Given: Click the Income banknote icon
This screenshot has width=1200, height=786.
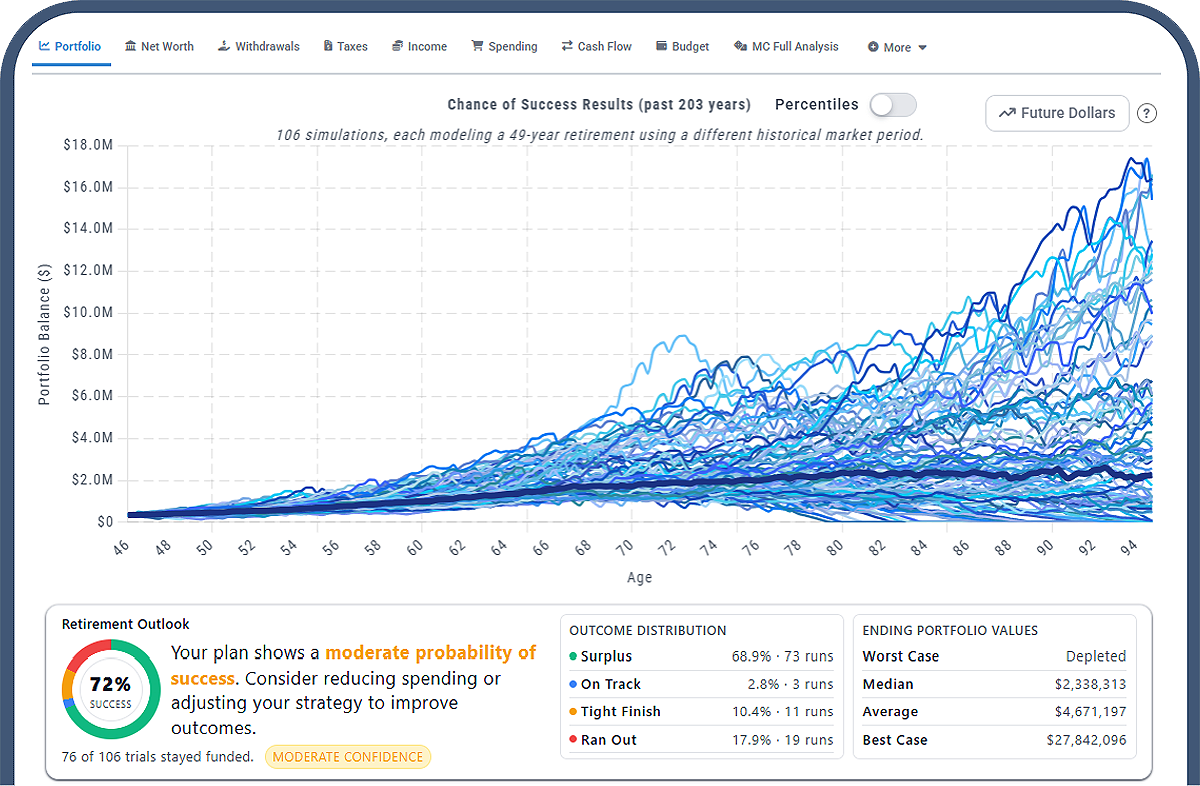Looking at the screenshot, I should click(399, 46).
